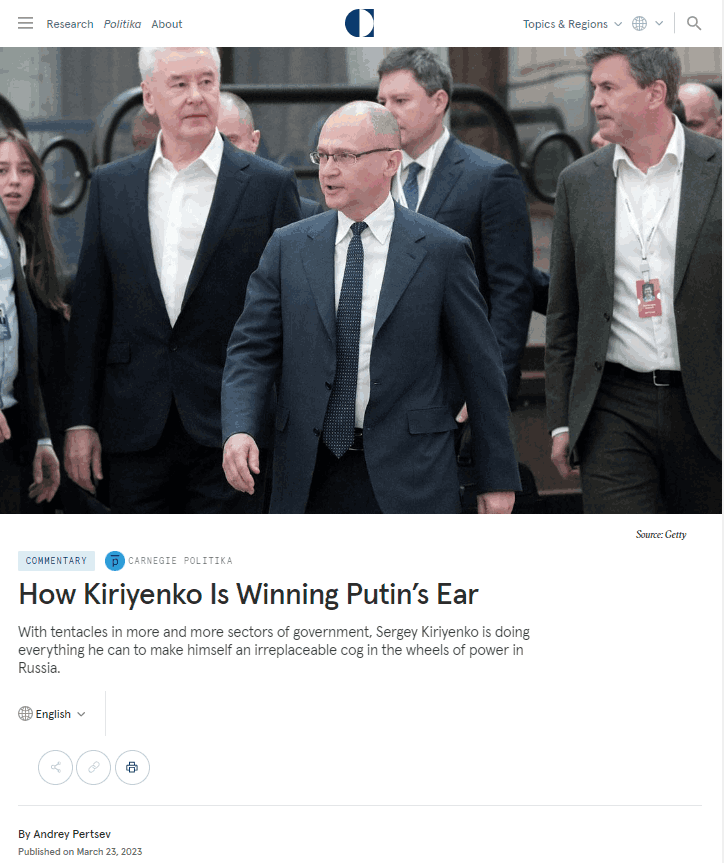Open the About menu item
The image size is (724, 863).
[x=167, y=24]
